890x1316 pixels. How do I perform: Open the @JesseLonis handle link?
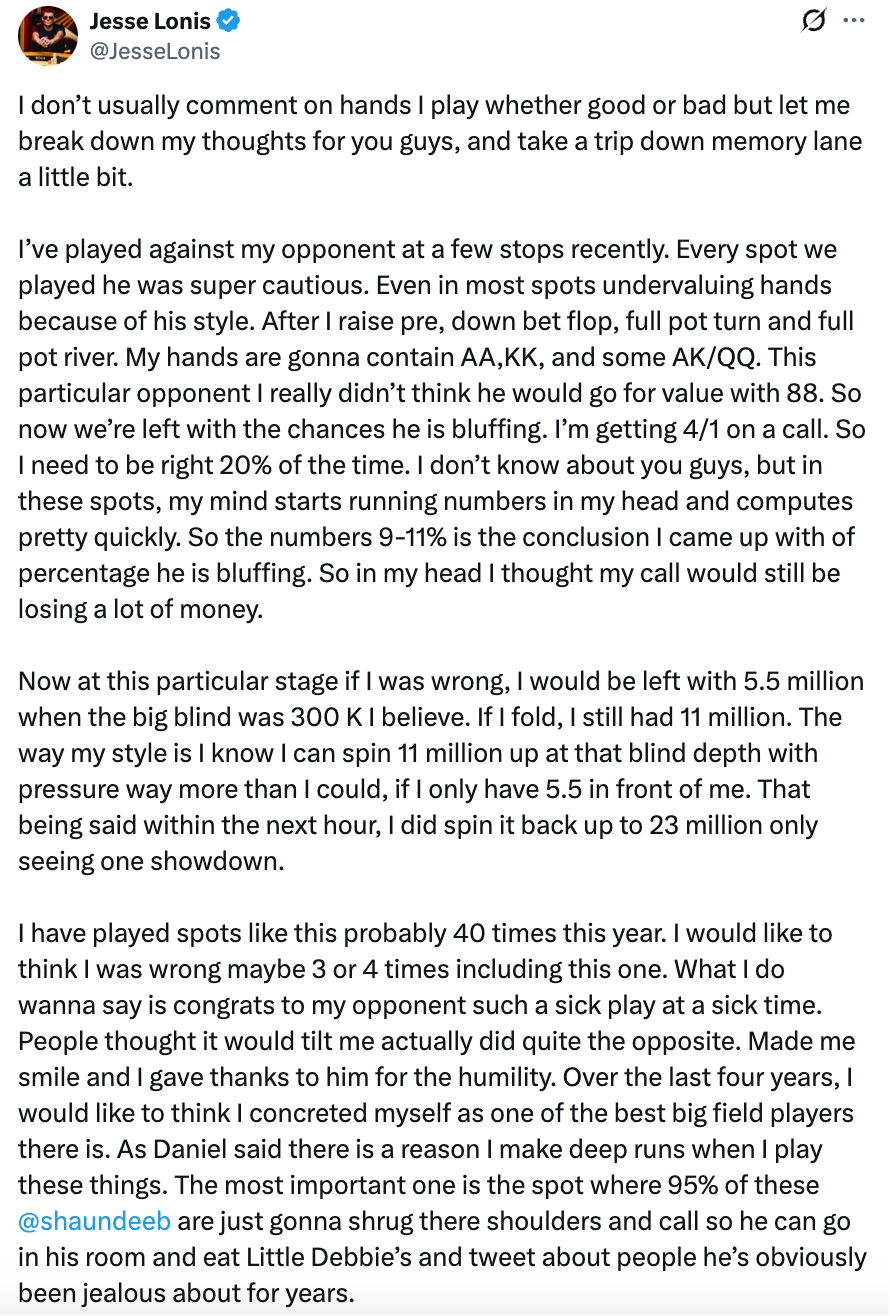(154, 50)
